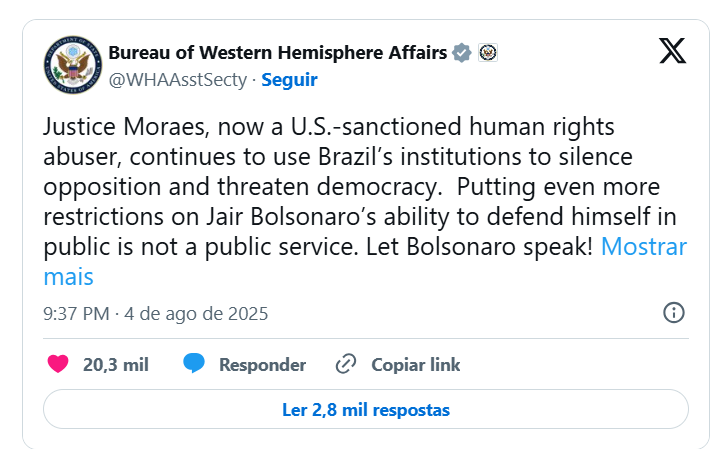Click the Responder button label
720x468 pixels.
[x=262, y=365]
